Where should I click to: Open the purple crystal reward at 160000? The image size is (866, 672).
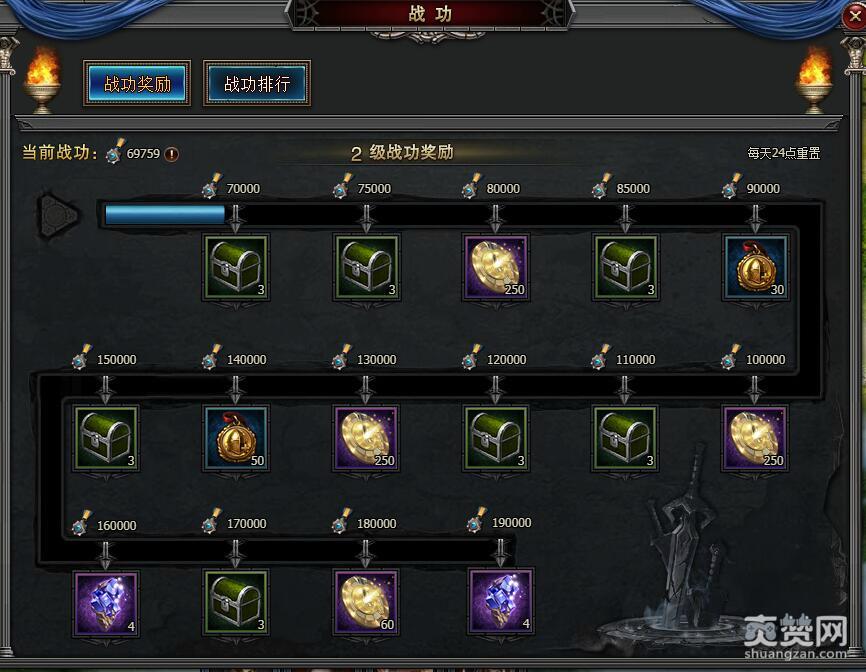click(105, 604)
